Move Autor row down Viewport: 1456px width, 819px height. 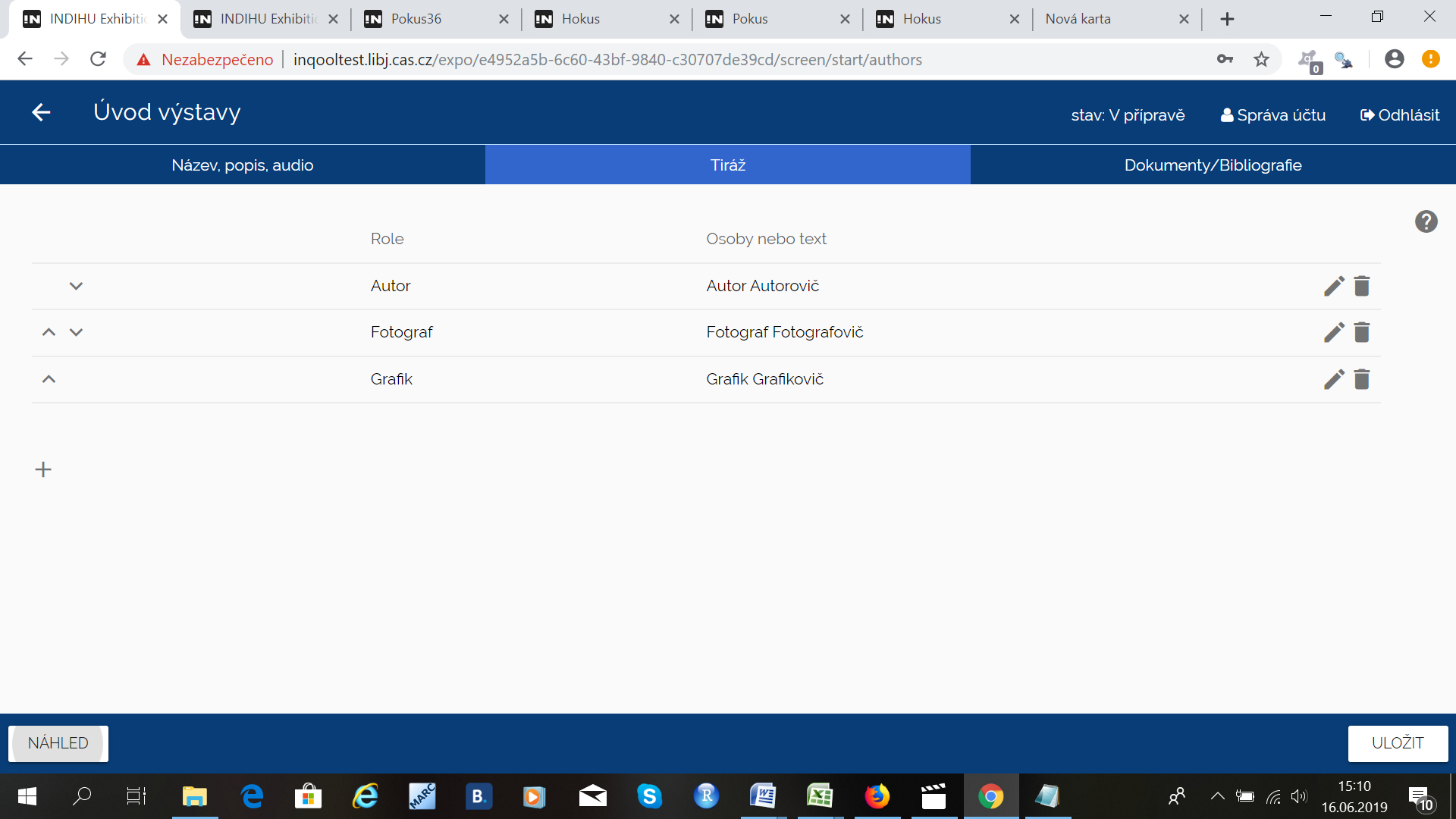[x=76, y=286]
